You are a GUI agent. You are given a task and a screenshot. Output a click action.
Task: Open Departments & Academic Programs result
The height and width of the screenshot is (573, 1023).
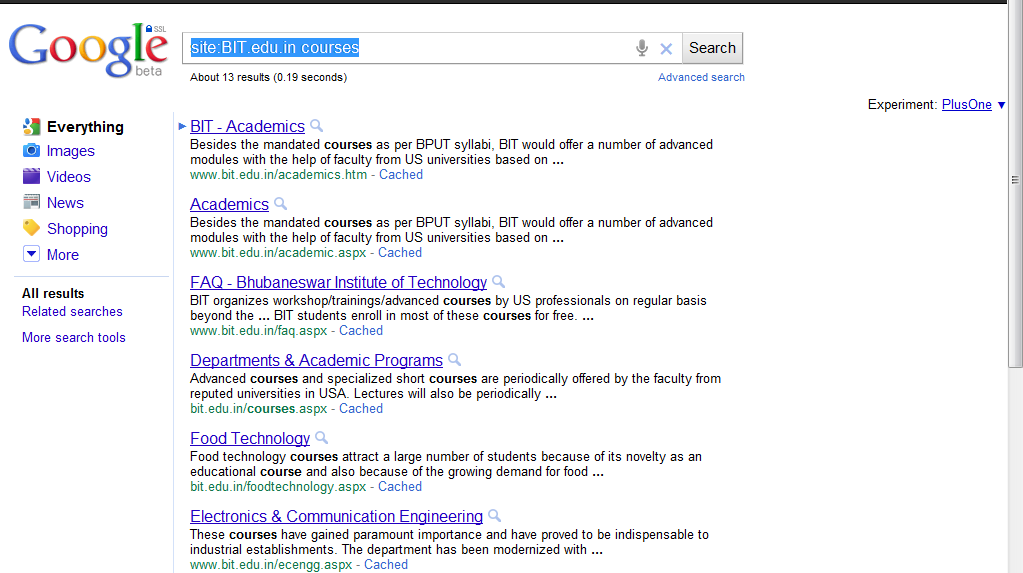tap(316, 360)
